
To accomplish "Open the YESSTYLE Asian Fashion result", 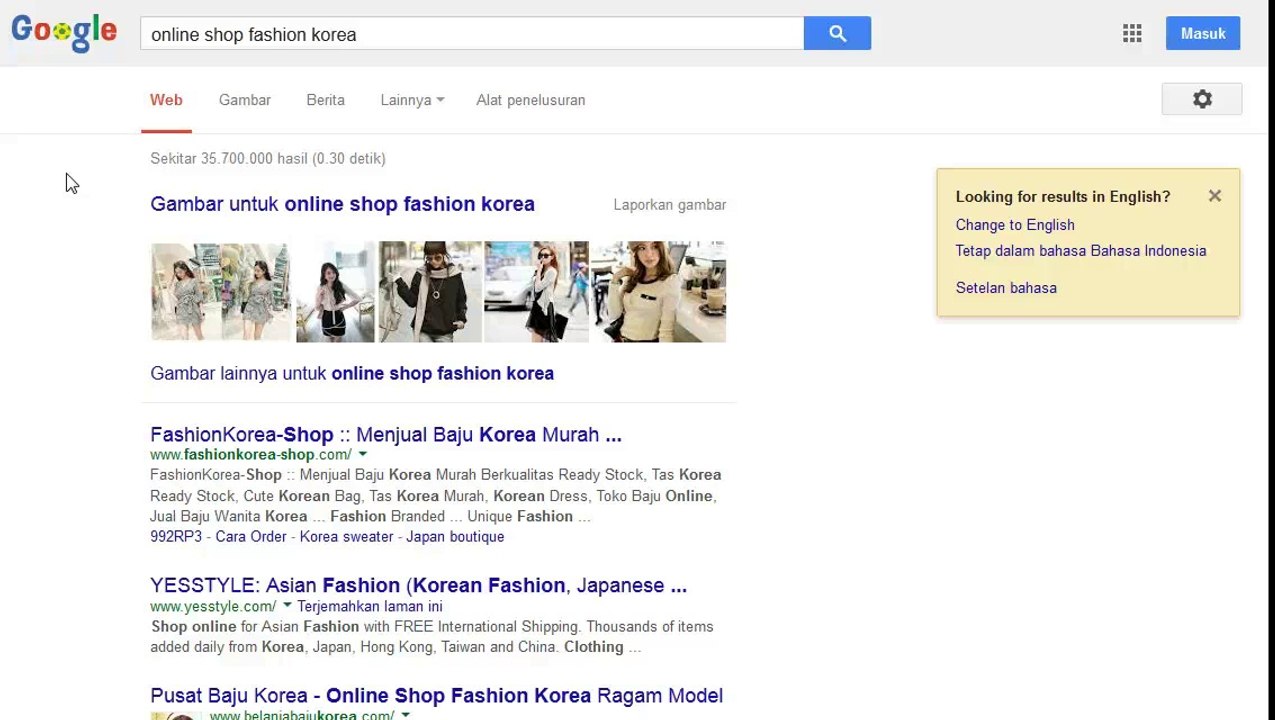I will tap(418, 585).
